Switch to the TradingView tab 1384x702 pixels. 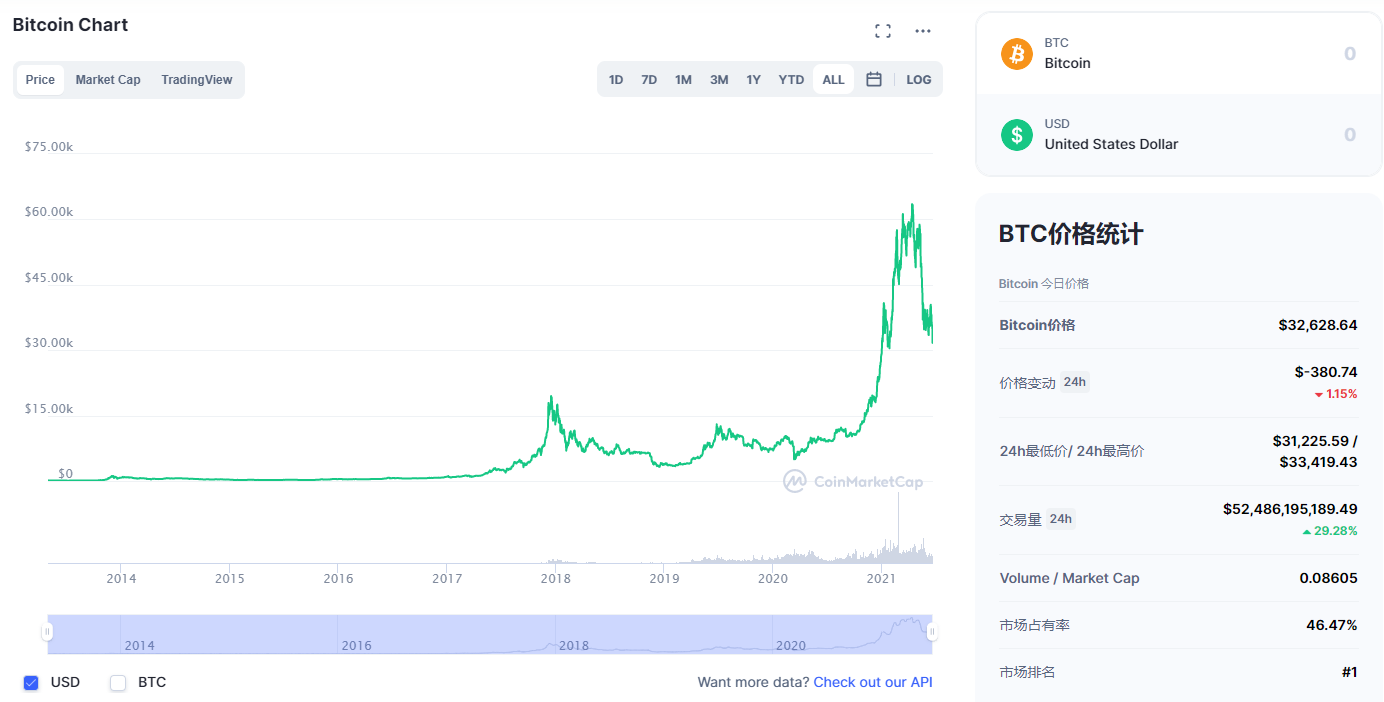pos(197,80)
